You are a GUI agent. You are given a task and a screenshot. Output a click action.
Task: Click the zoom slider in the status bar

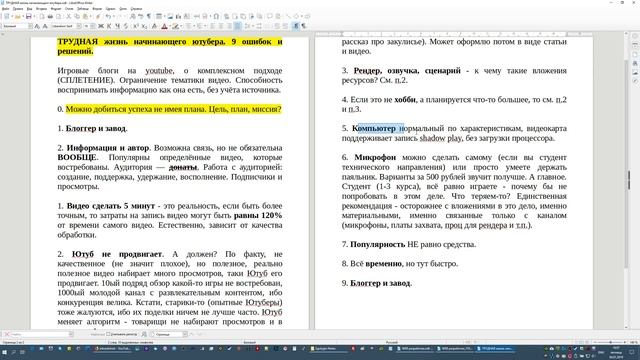point(610,342)
